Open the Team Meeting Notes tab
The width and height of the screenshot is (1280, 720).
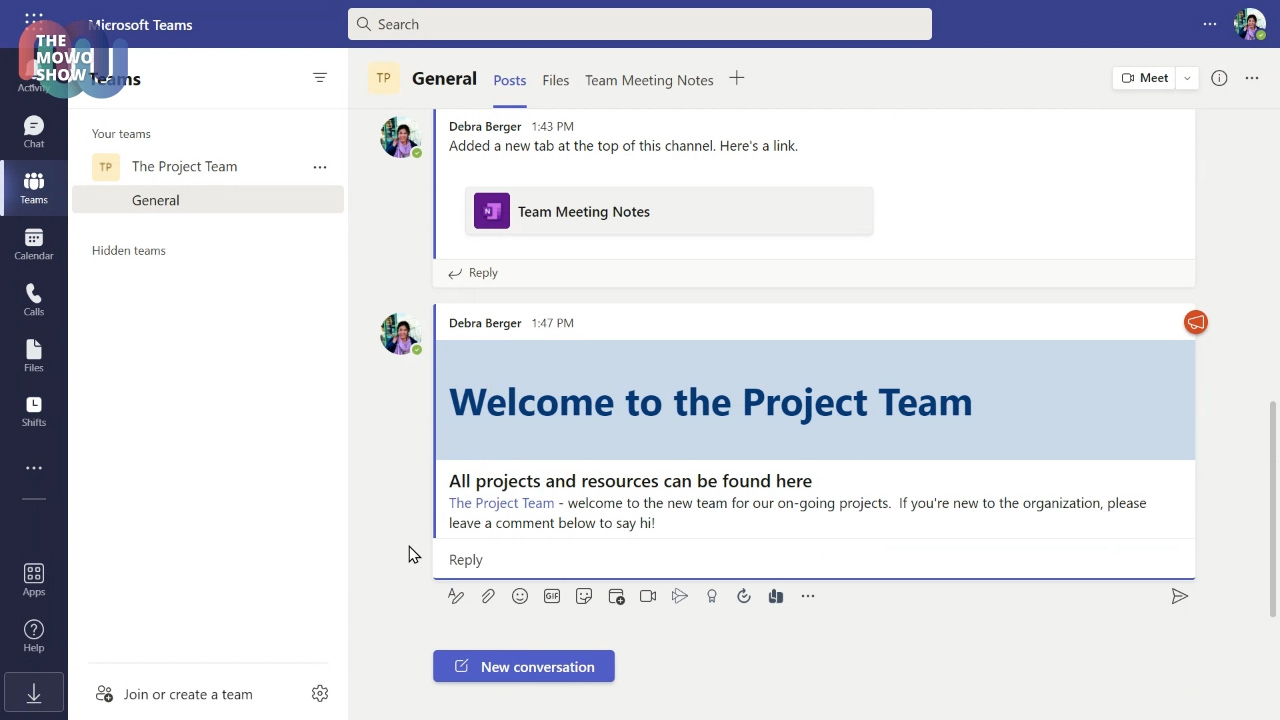coord(649,80)
